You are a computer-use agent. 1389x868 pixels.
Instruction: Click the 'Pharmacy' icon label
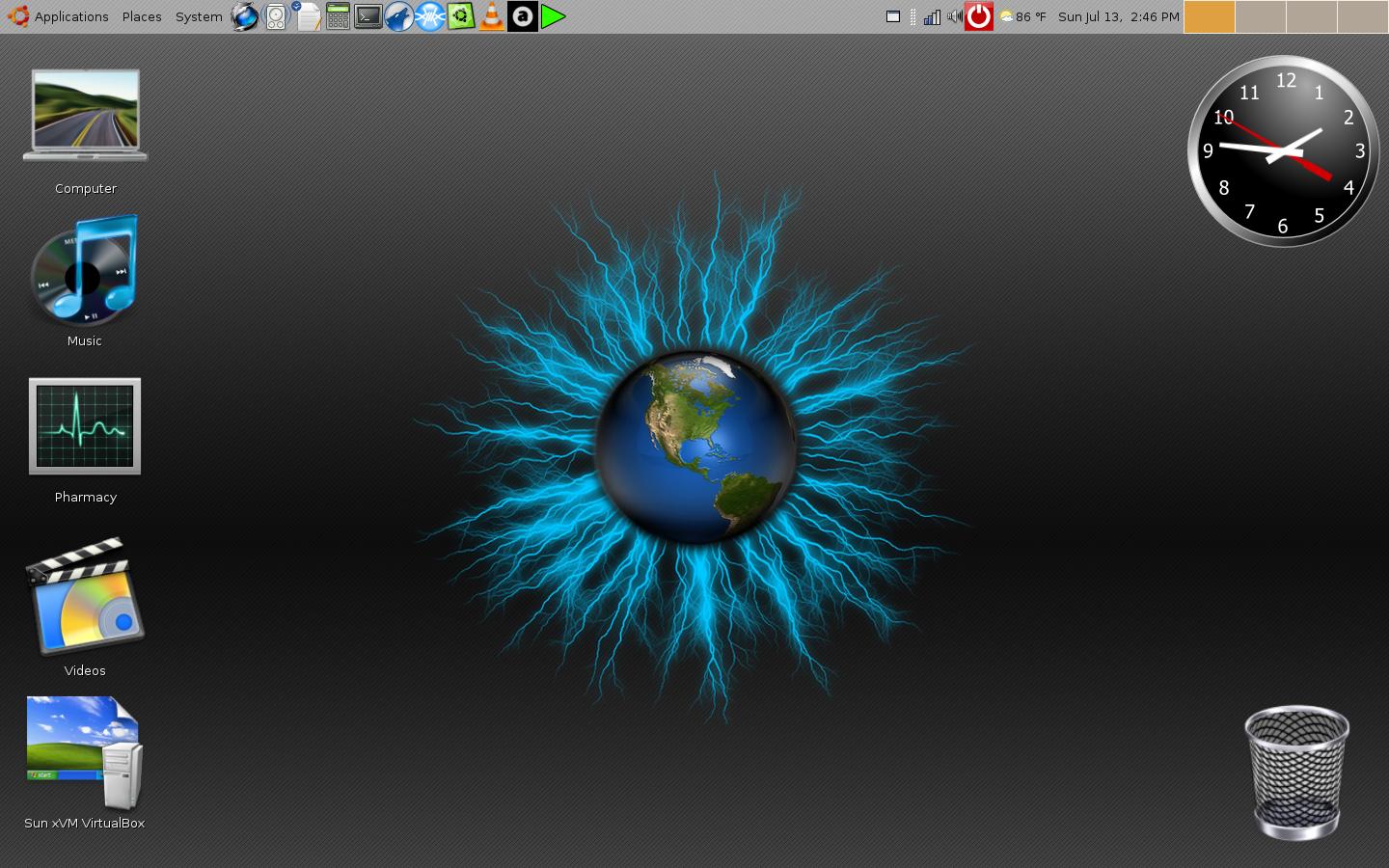[86, 498]
